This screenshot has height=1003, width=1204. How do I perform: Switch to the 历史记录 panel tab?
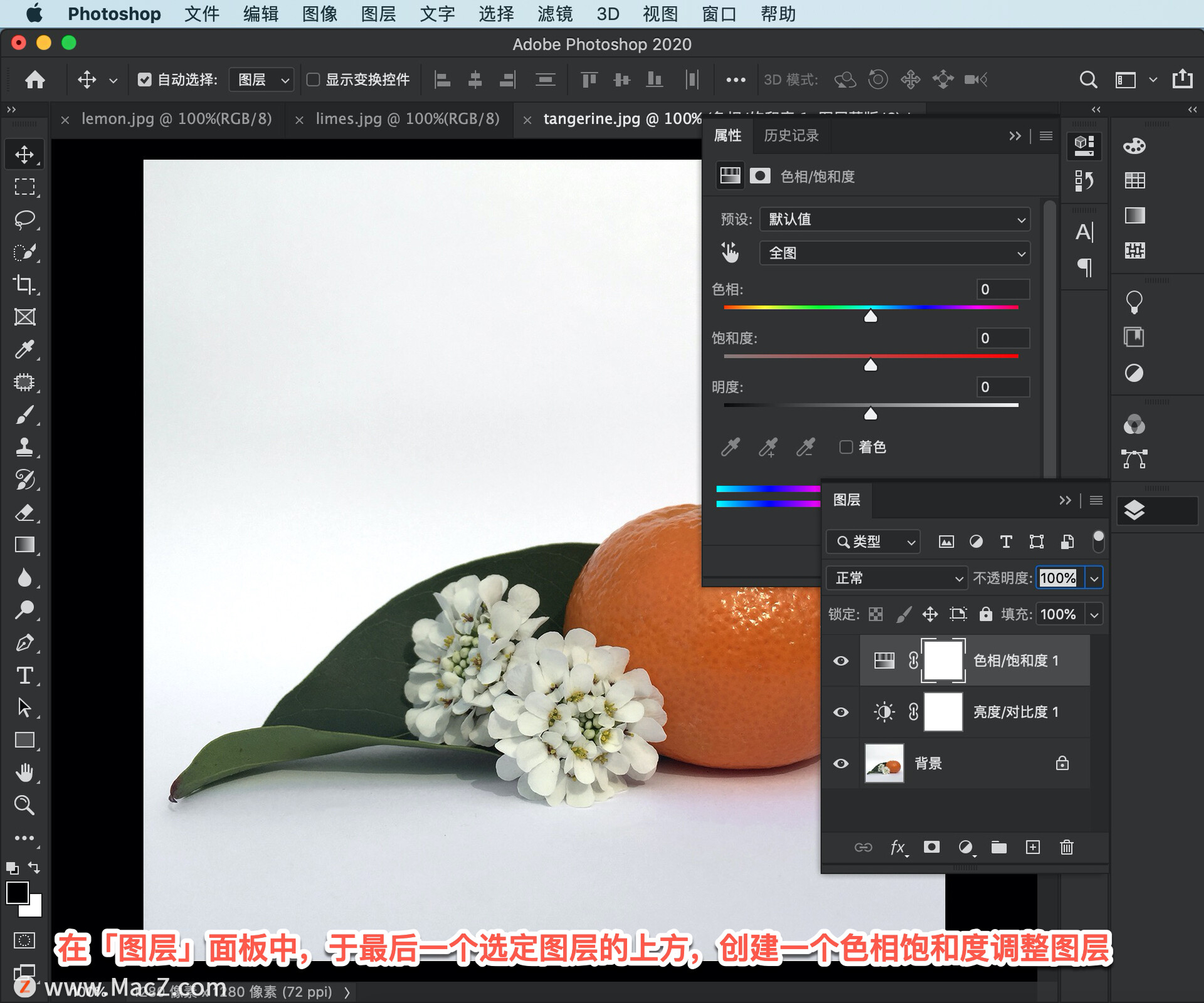791,135
